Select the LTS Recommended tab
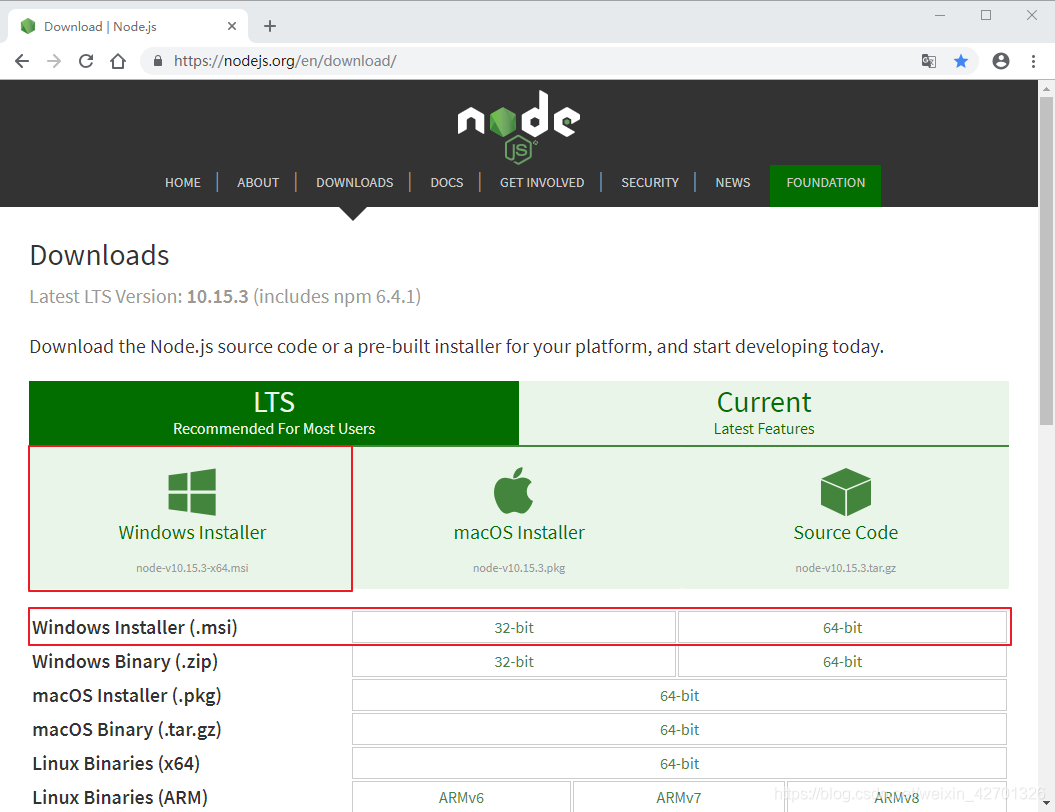The image size is (1055, 812). pos(273,412)
